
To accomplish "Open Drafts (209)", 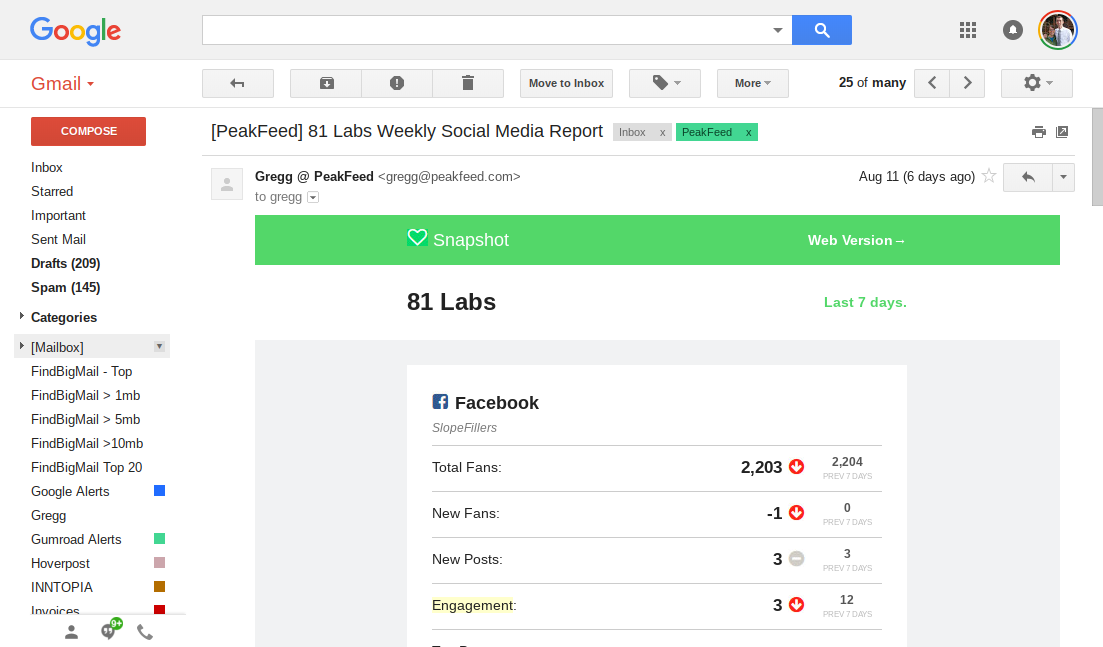I will [65, 263].
